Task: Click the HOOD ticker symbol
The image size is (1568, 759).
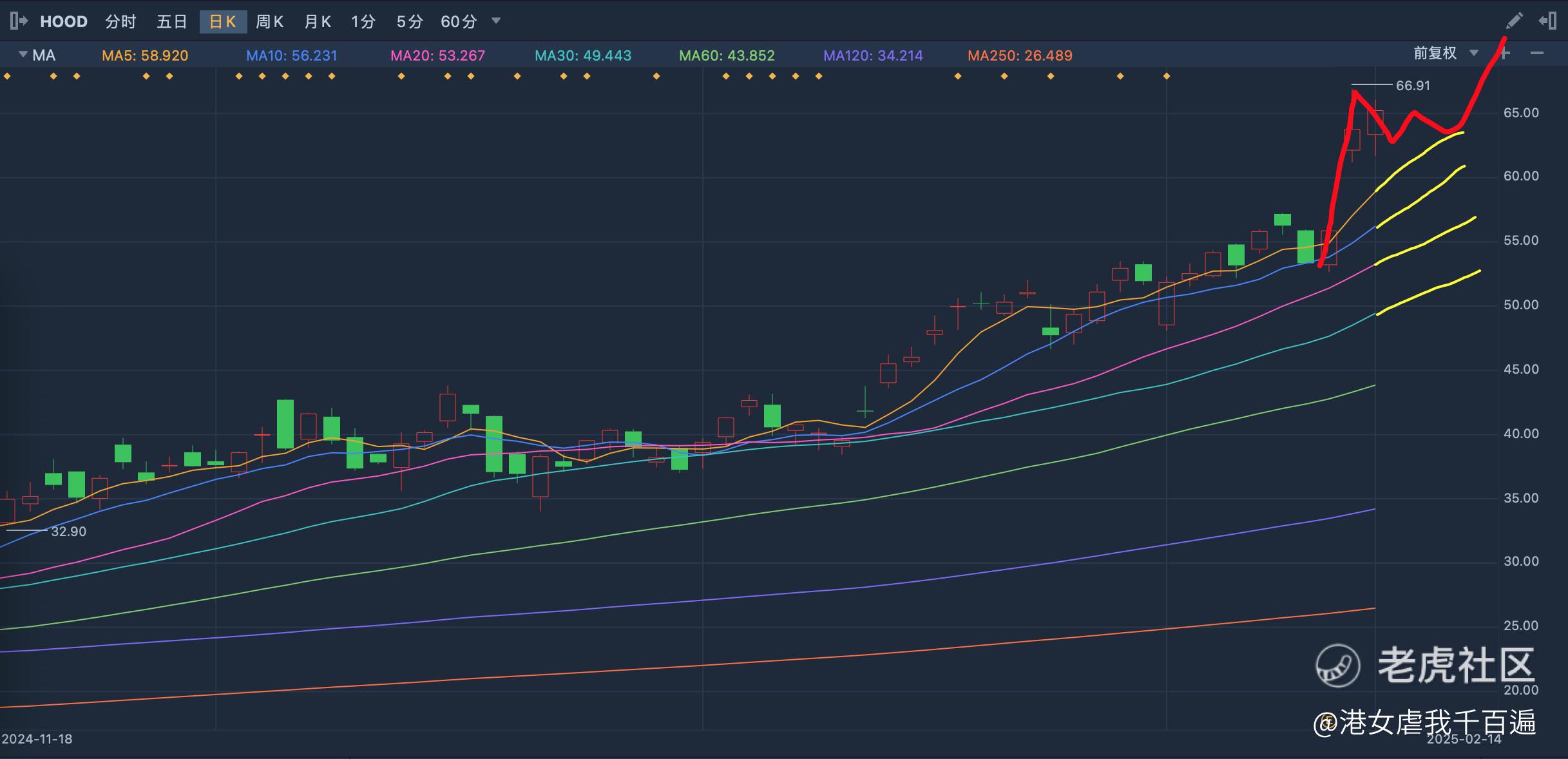Action: (x=64, y=22)
